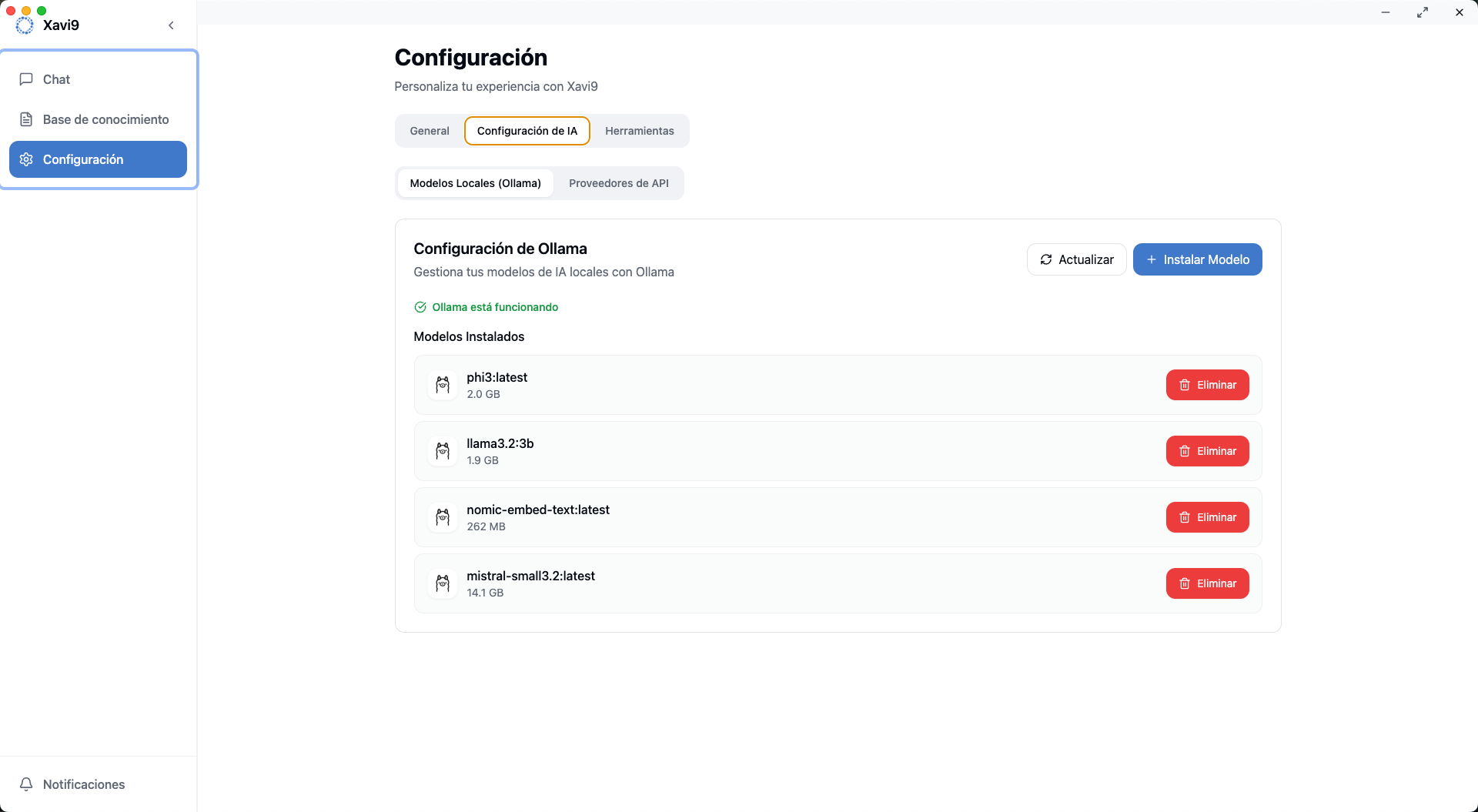Image resolution: width=1478 pixels, height=812 pixels.
Task: Click the green Ollama status check icon
Action: point(420,307)
